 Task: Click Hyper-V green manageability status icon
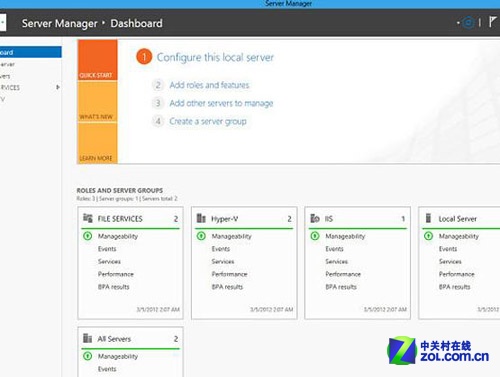[x=201, y=236]
